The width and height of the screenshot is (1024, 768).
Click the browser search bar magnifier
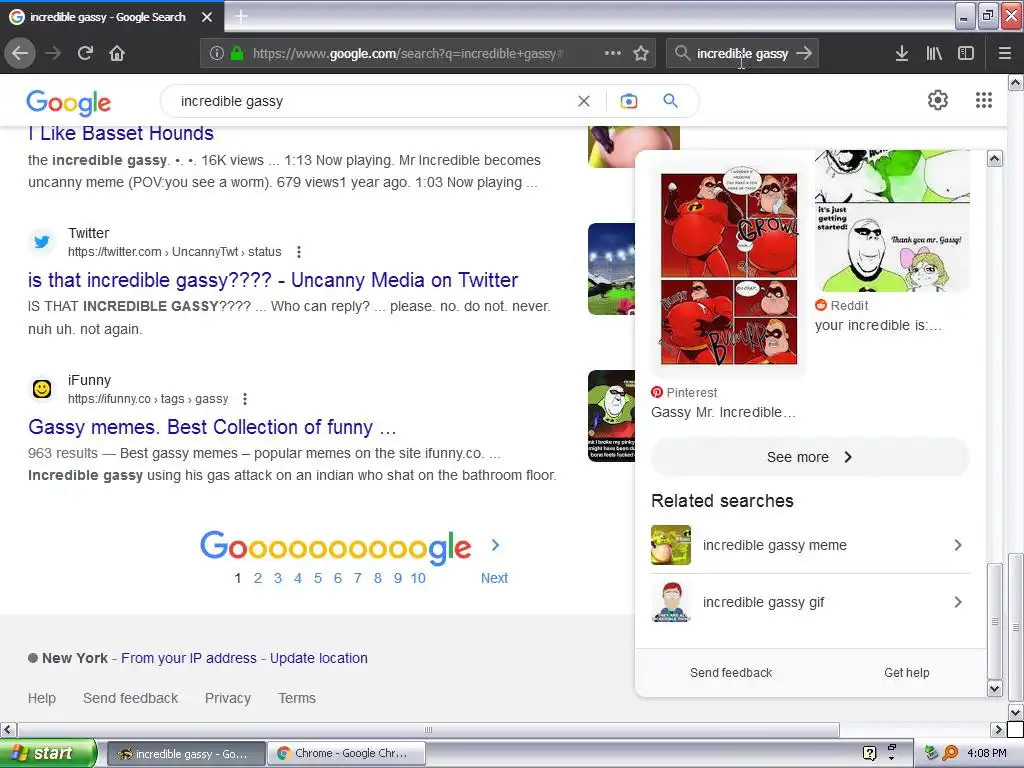(682, 53)
